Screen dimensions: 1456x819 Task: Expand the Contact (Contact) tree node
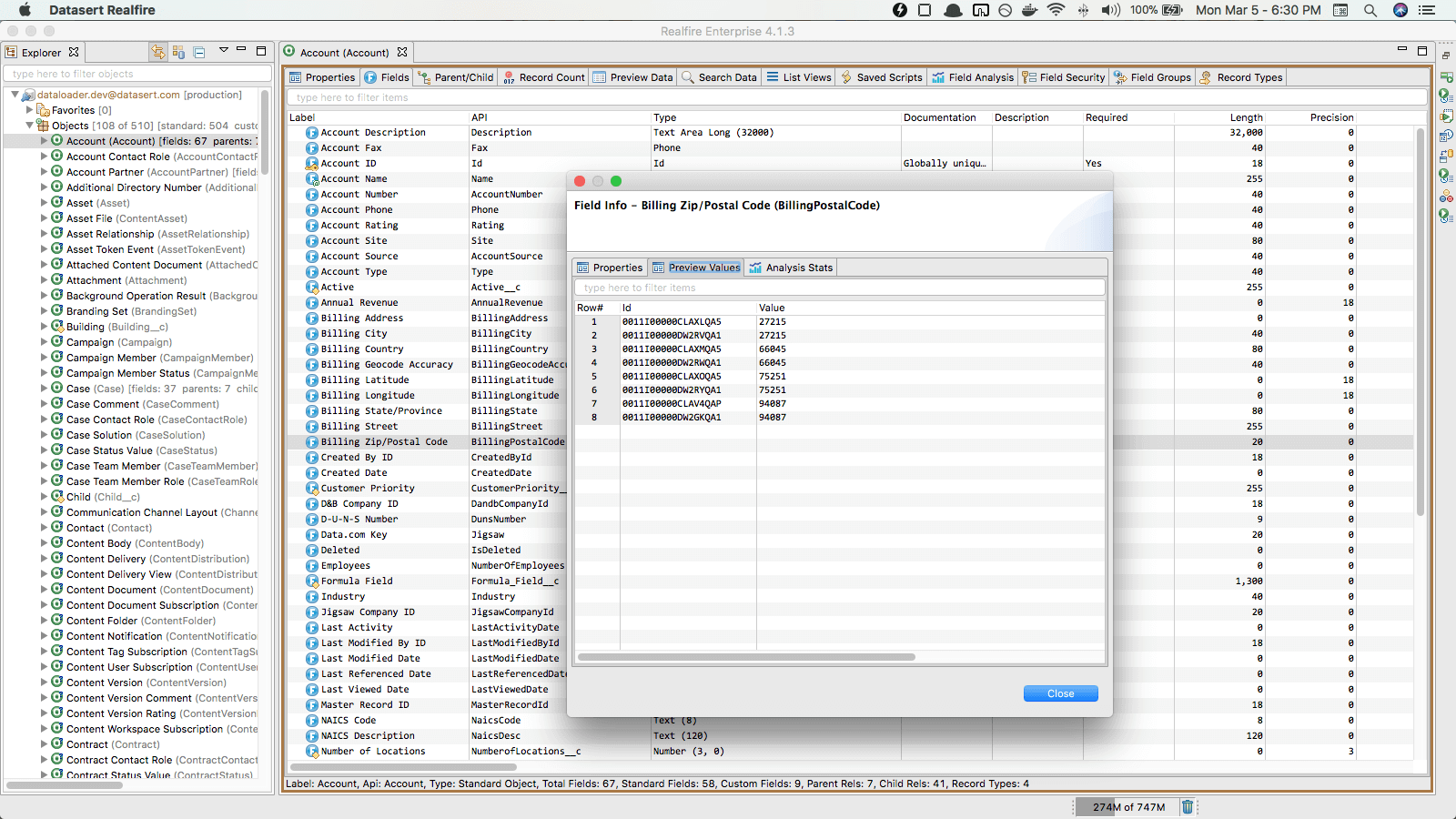[44, 528]
